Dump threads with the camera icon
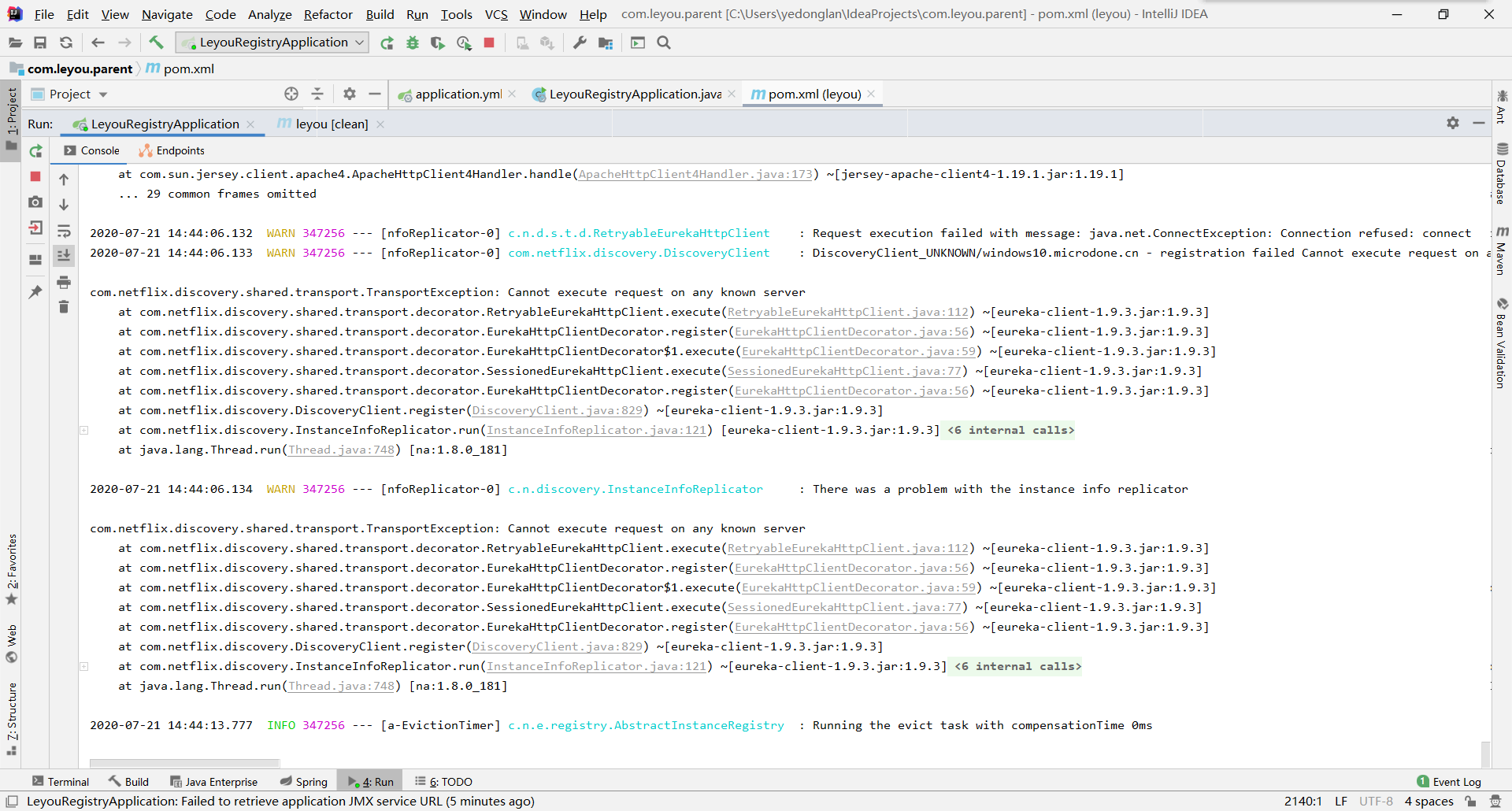 pos(35,202)
